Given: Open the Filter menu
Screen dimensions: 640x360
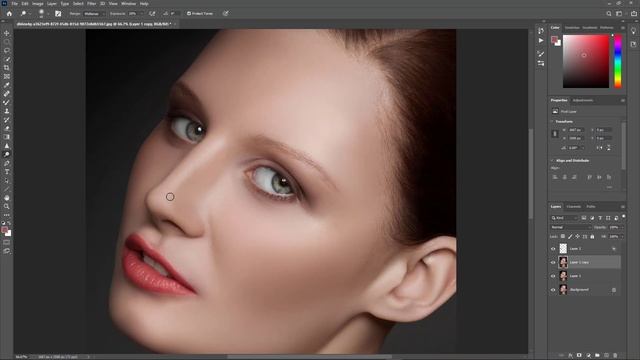Looking at the screenshot, I should click(91, 4).
